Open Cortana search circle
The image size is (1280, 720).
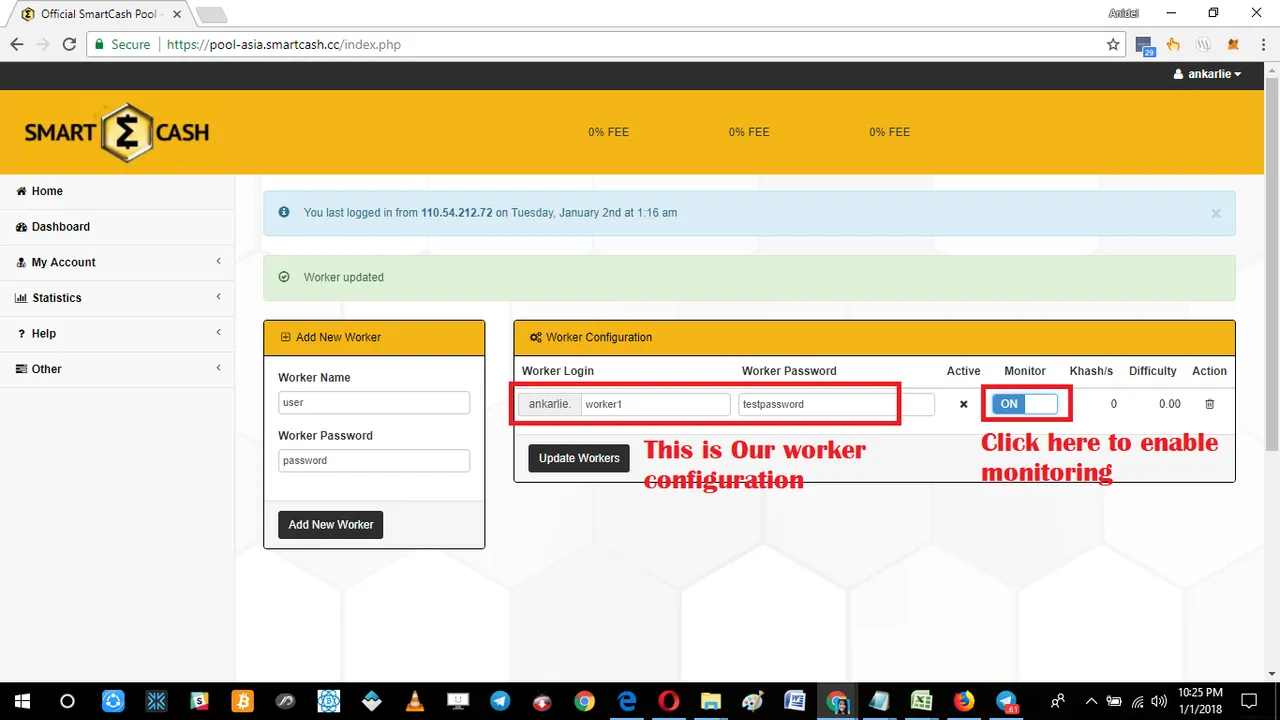tap(67, 701)
